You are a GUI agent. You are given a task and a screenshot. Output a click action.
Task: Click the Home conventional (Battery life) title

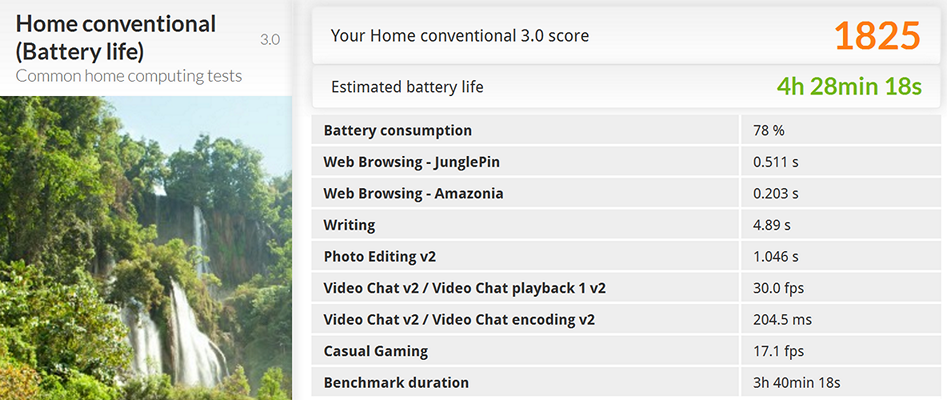(x=116, y=36)
